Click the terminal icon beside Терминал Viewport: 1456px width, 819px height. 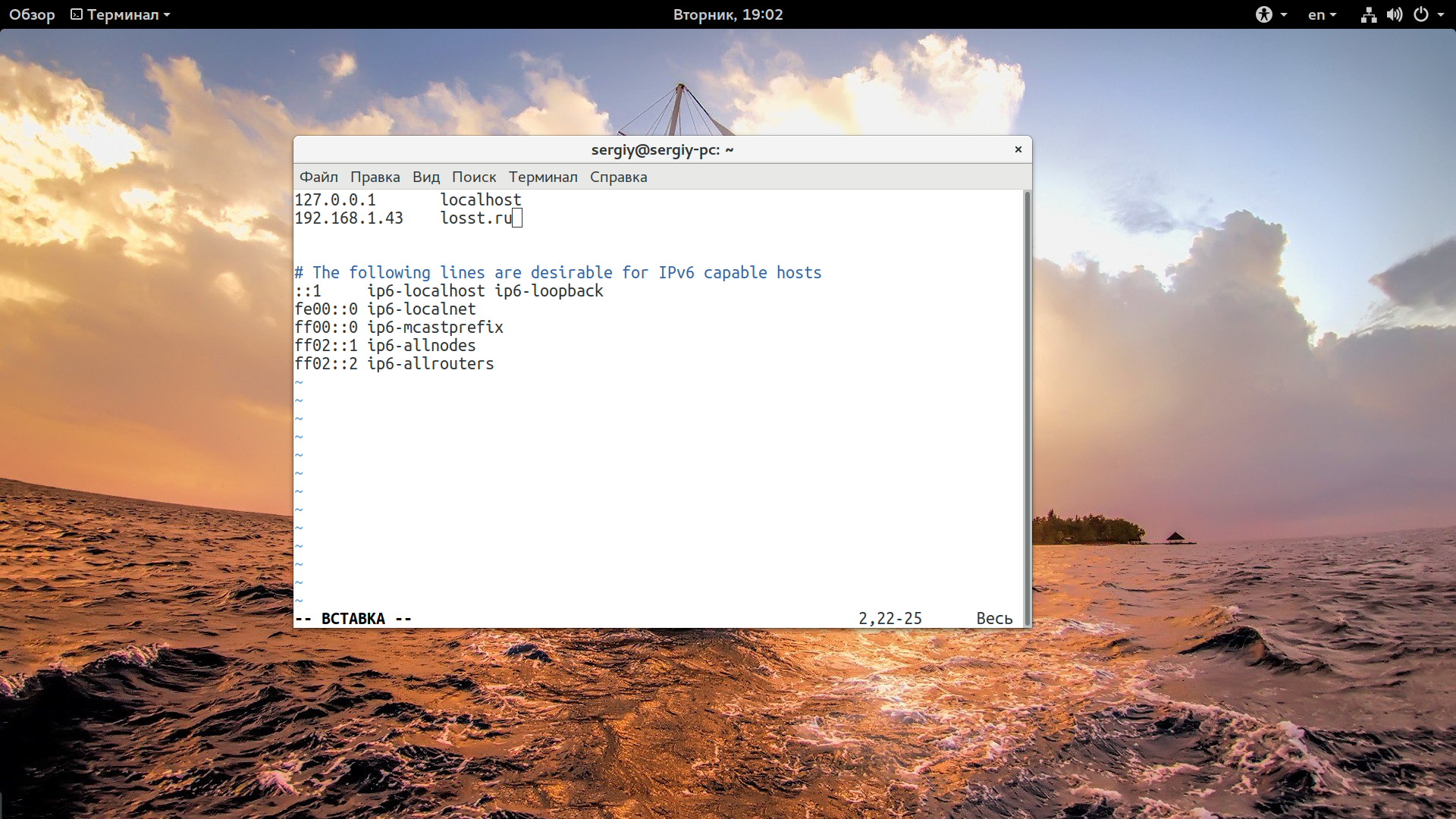77,14
